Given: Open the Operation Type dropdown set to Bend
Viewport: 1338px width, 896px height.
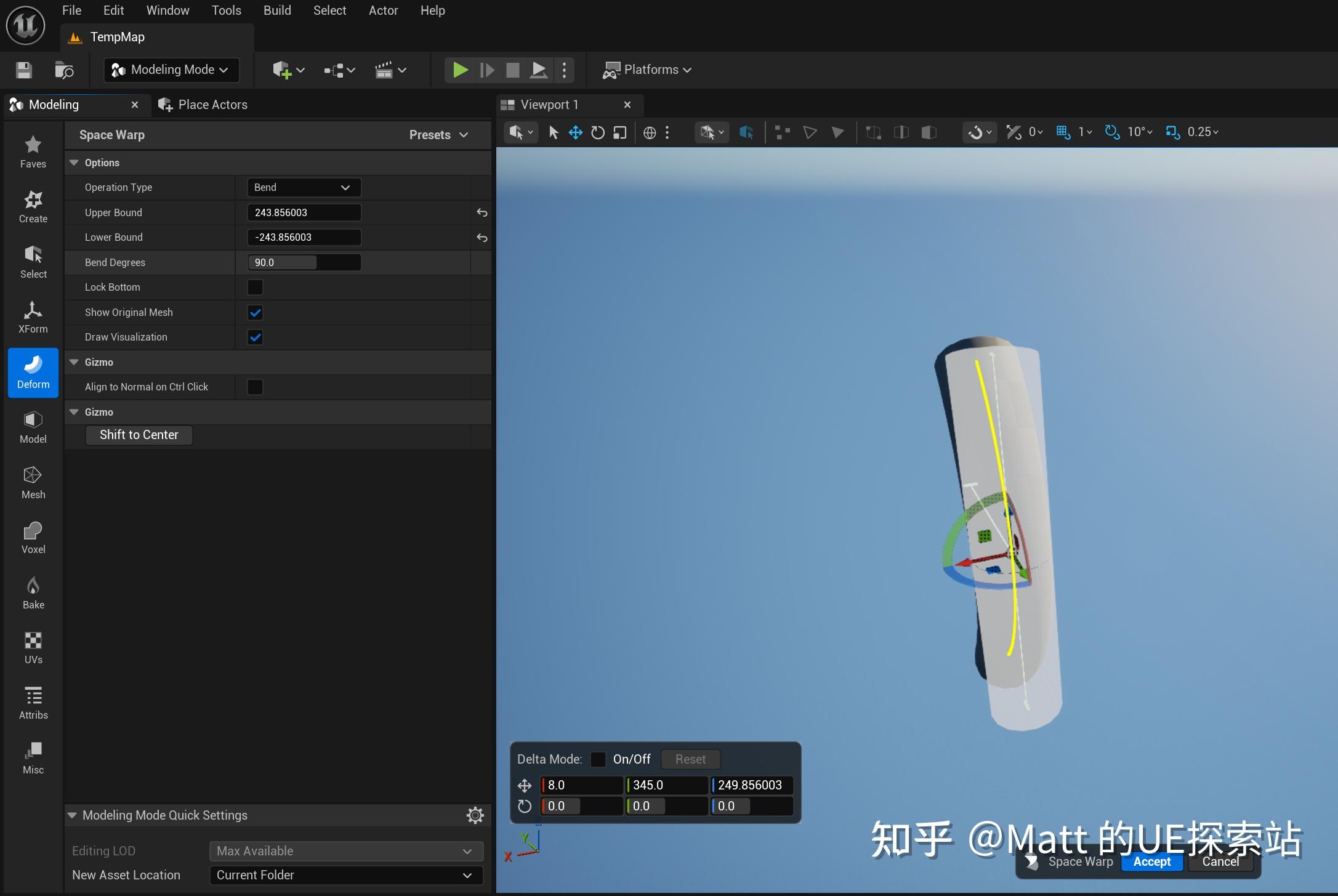Looking at the screenshot, I should point(302,187).
